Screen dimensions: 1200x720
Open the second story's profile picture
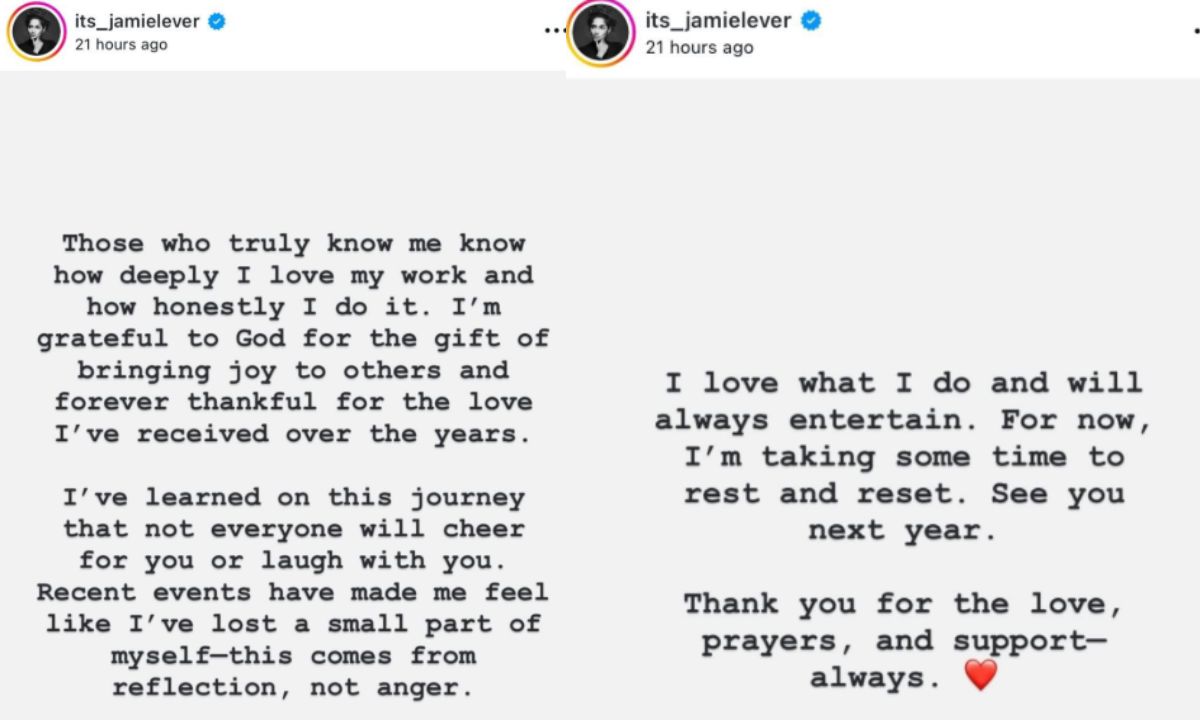(602, 33)
